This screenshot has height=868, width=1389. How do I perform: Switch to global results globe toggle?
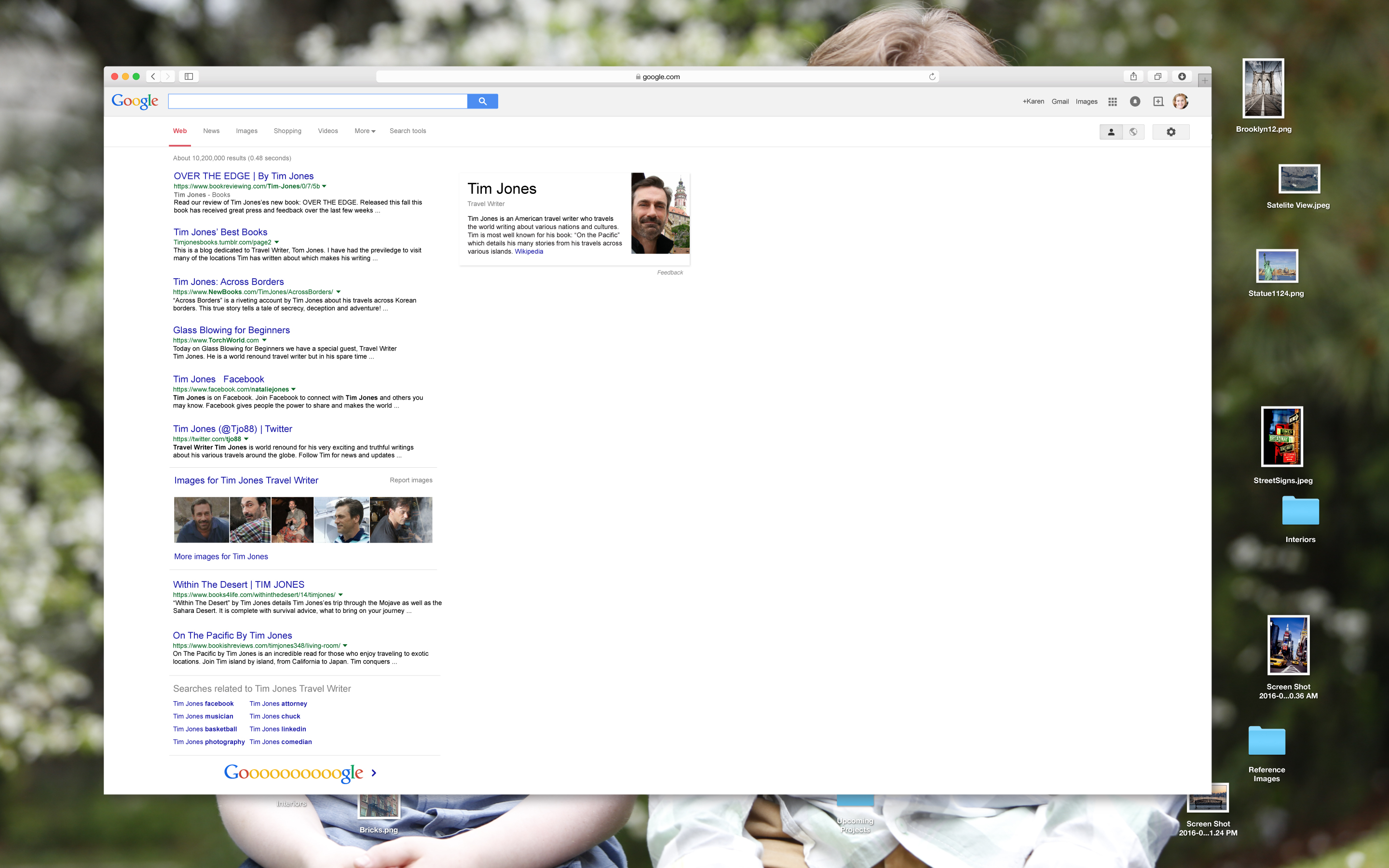[x=1133, y=132]
